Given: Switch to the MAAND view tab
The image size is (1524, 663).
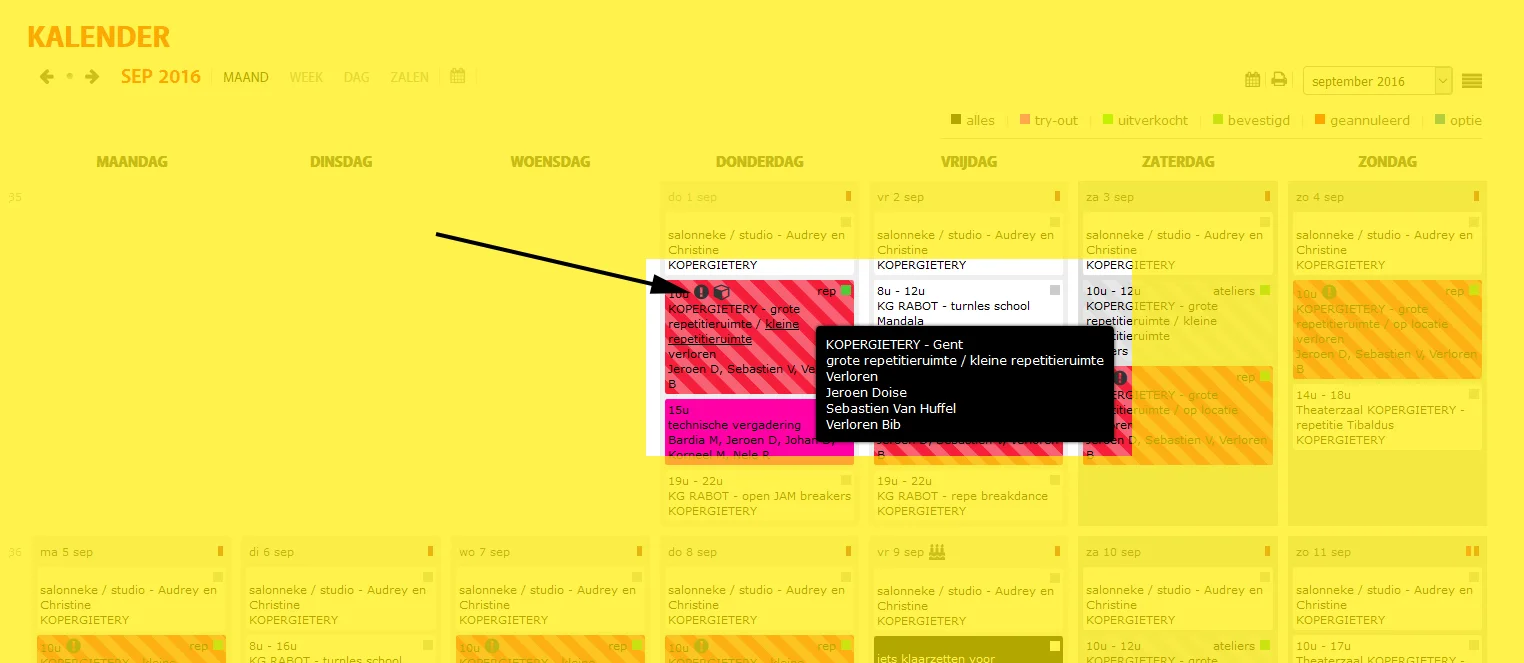Looking at the screenshot, I should pyautogui.click(x=246, y=77).
